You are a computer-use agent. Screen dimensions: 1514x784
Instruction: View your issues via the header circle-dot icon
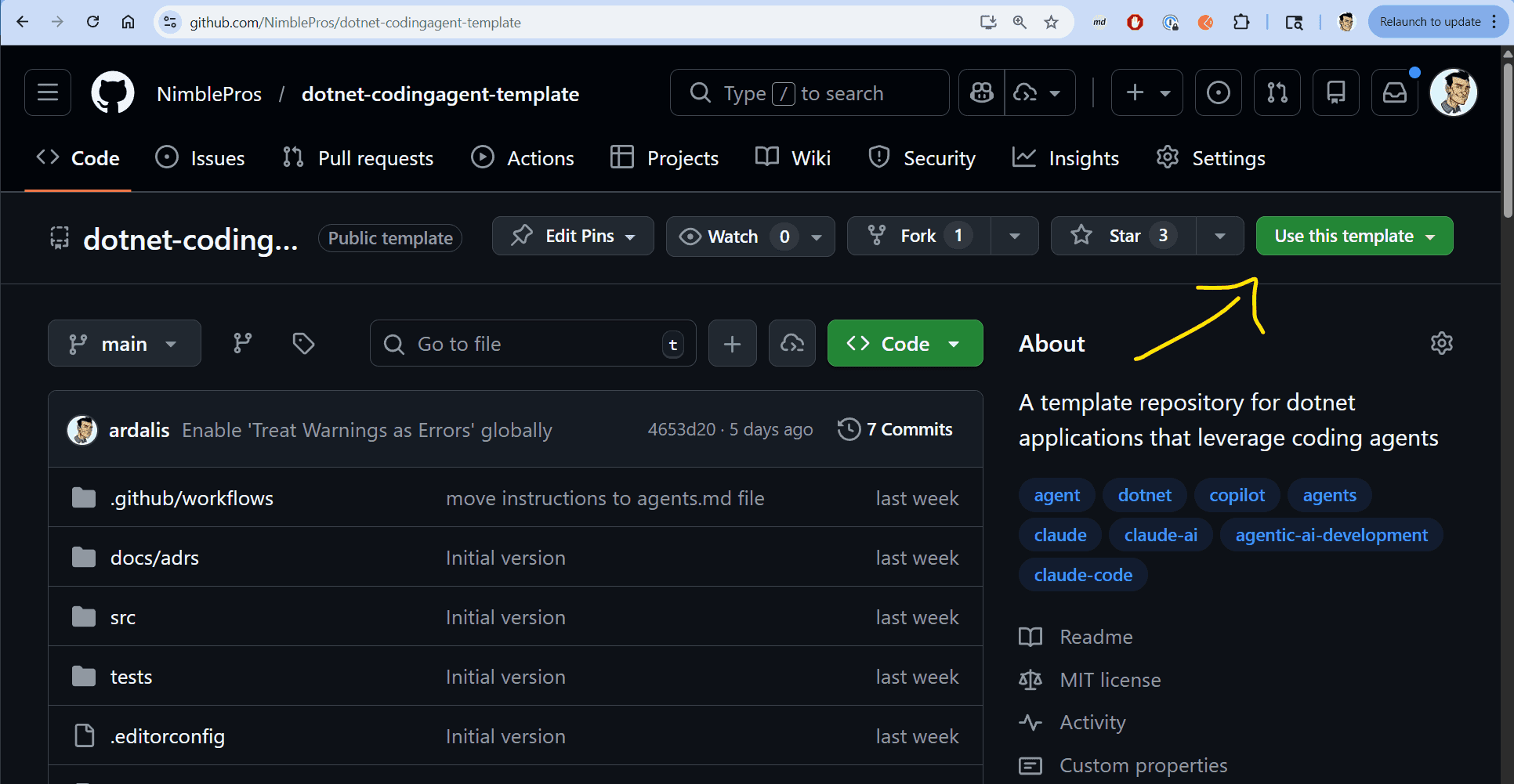click(x=1218, y=92)
